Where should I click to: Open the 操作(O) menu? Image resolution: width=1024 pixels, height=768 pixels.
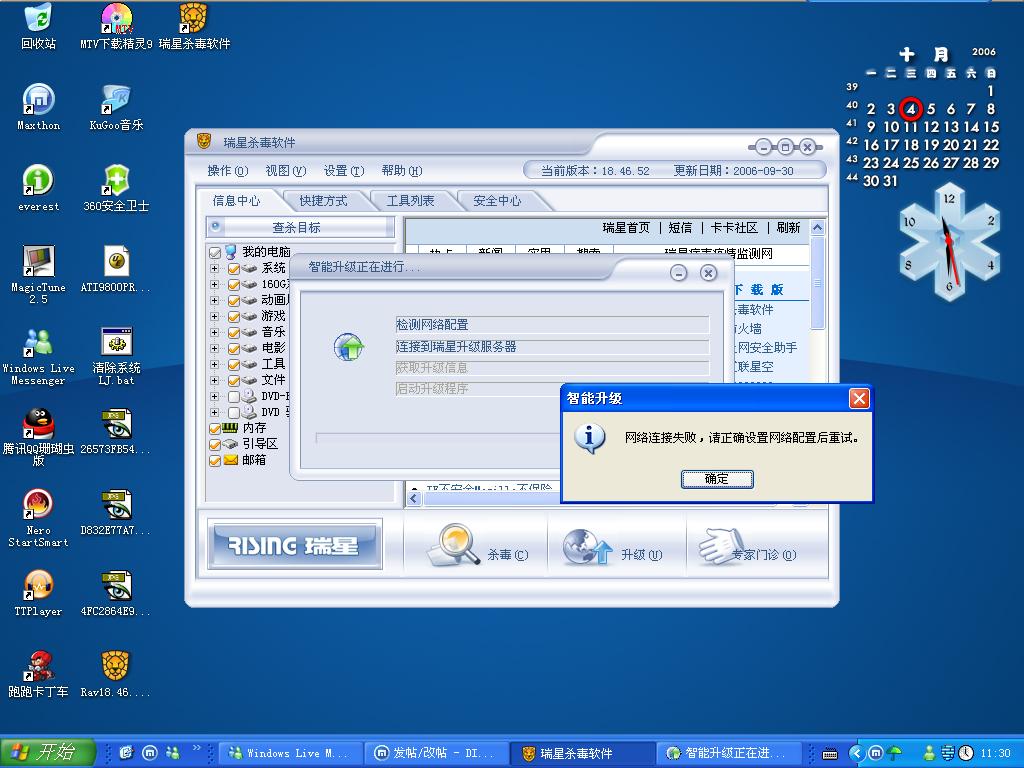227,171
